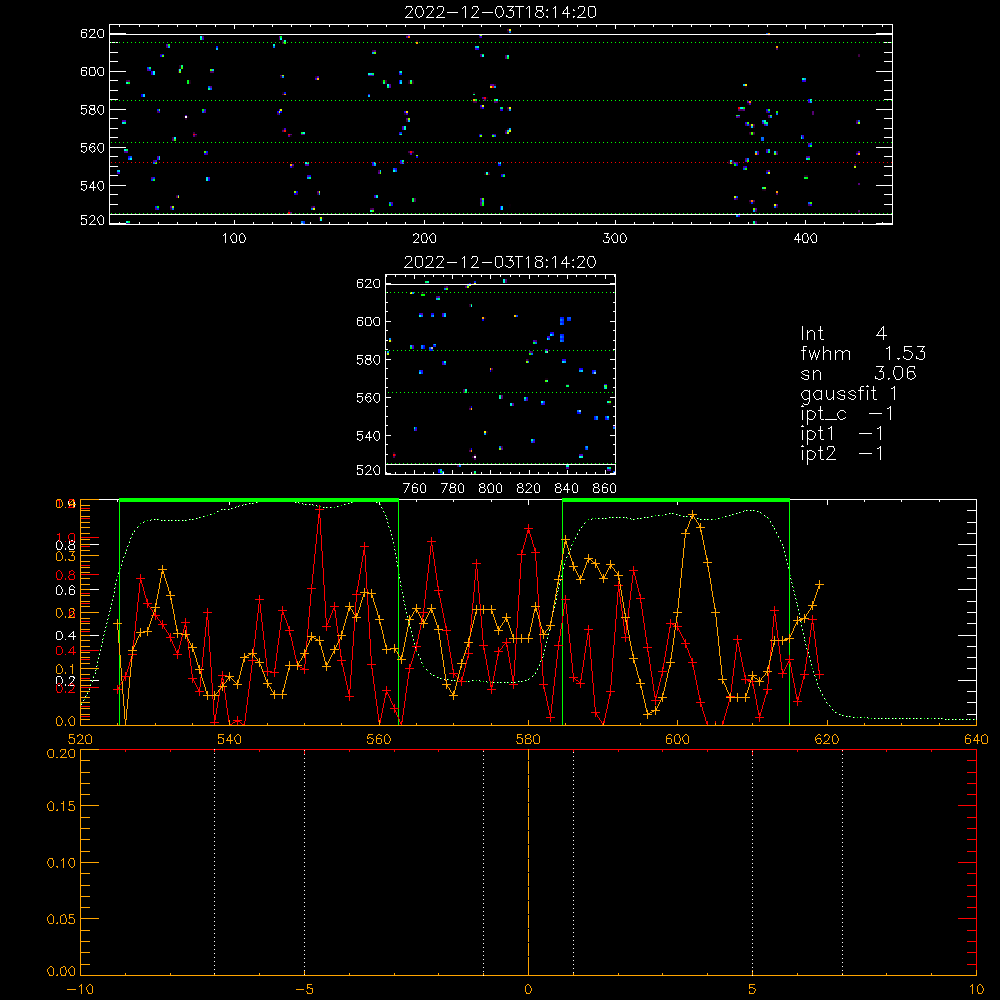Click y-axis label 0.15 on bottom plot
Image resolution: width=1000 pixels, height=1000 pixels.
click(x=61, y=806)
